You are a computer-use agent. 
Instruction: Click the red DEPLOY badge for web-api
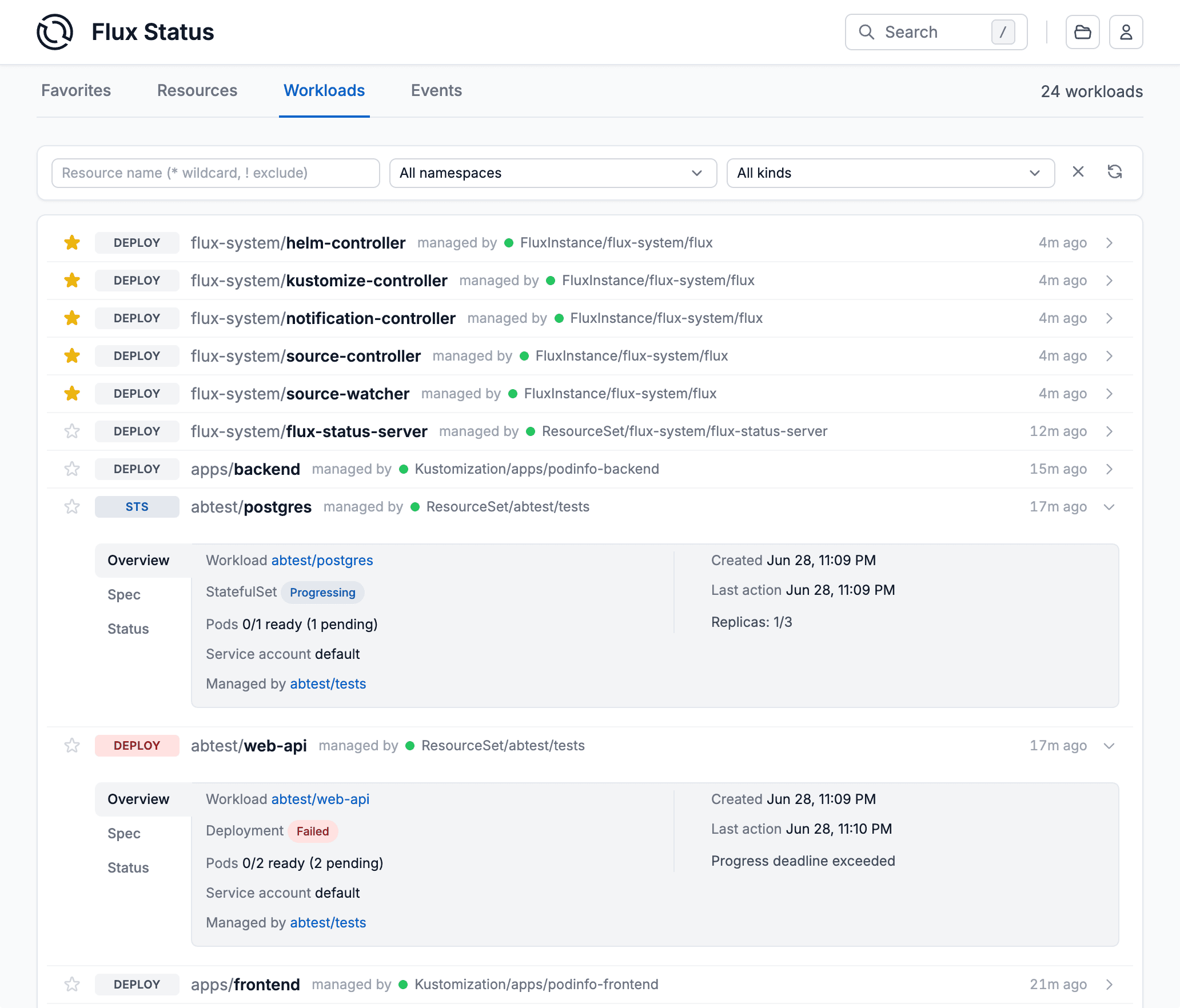tap(137, 746)
